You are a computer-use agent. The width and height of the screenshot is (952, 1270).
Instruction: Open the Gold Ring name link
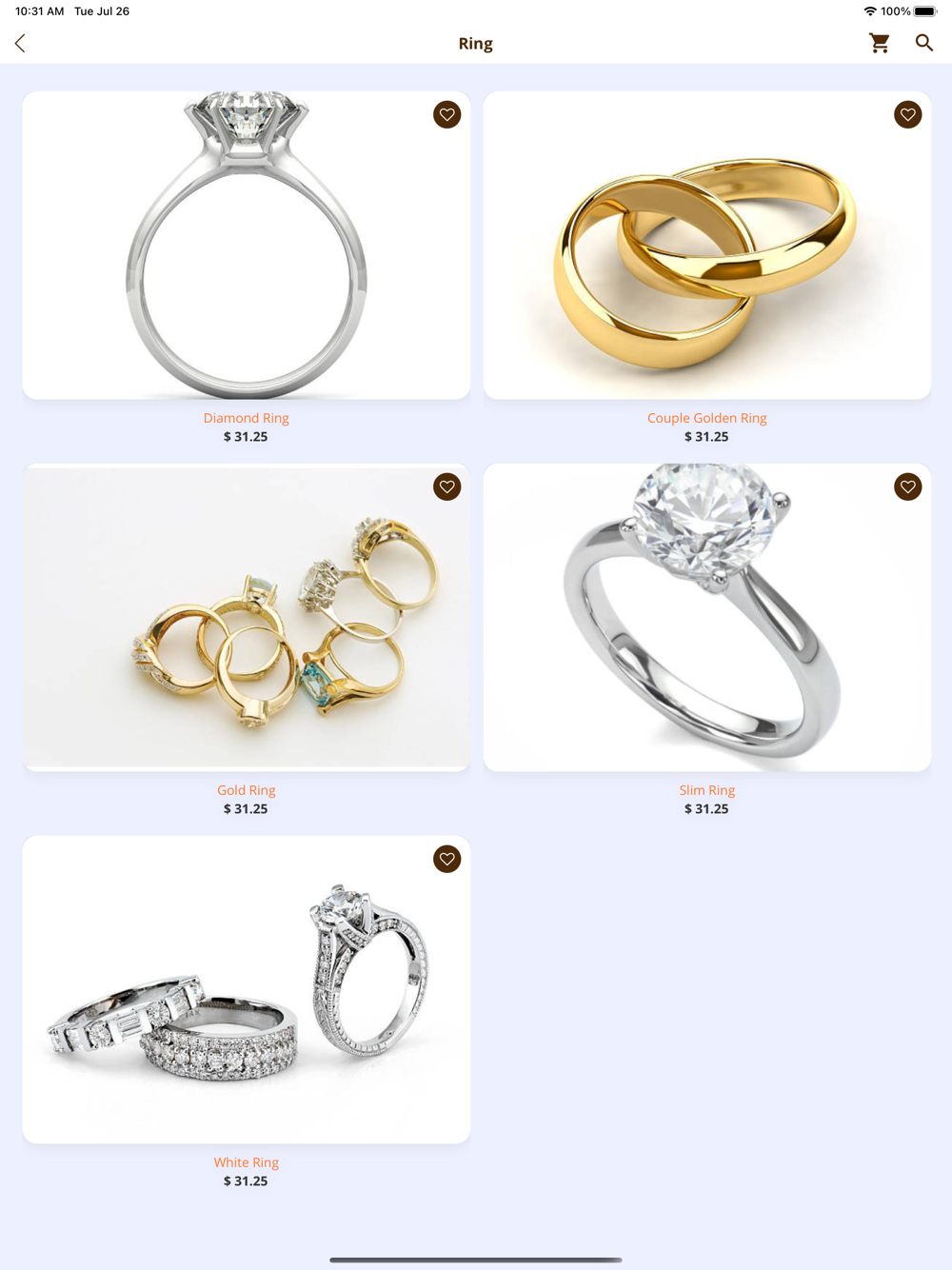tap(247, 790)
